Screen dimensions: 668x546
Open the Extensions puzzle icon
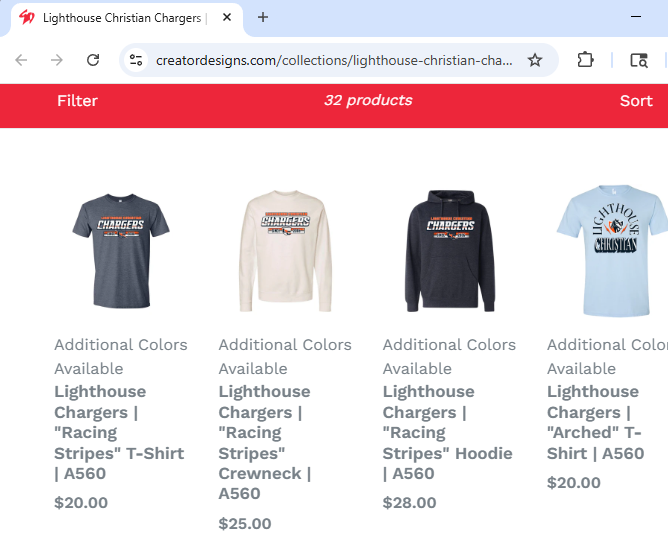(586, 60)
